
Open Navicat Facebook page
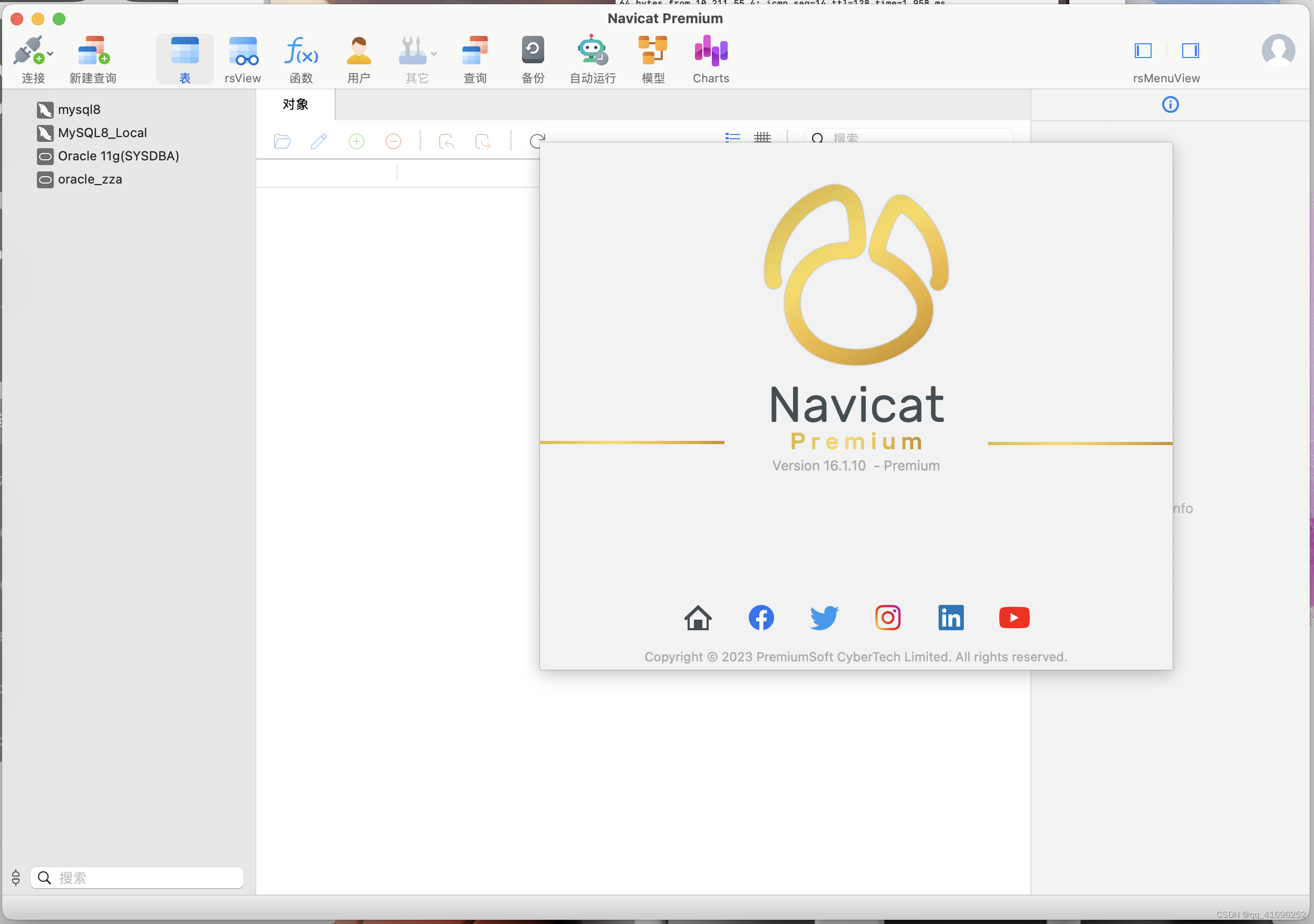point(761,617)
